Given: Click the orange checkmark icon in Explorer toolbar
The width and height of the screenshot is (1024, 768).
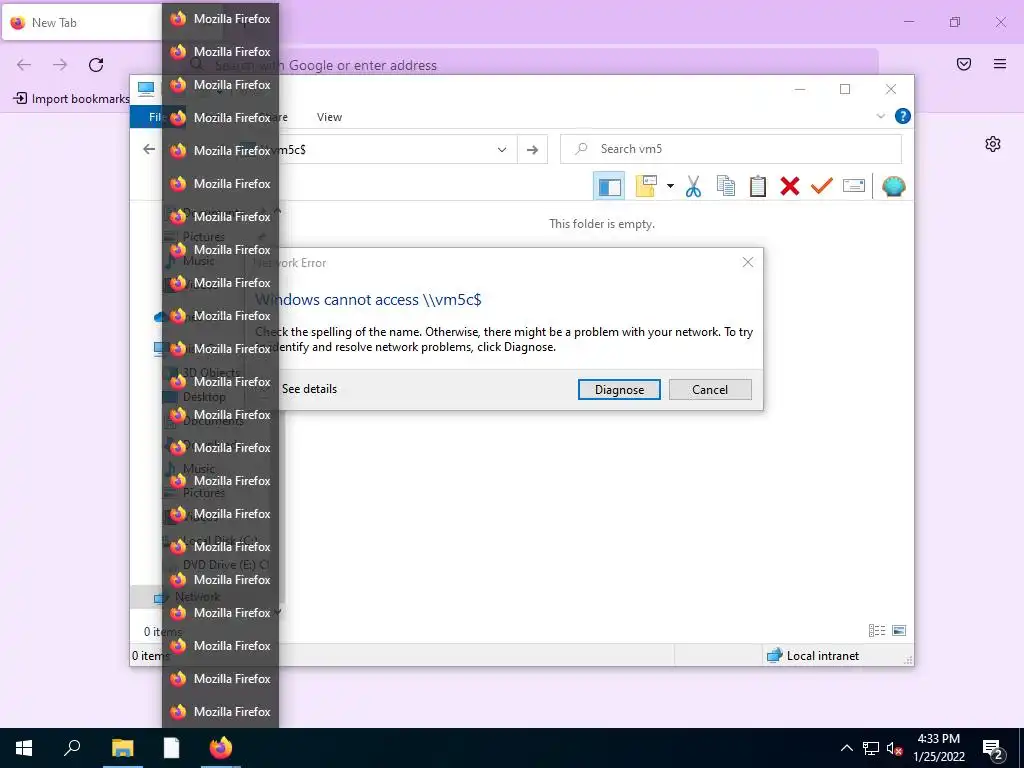Looking at the screenshot, I should 822,186.
